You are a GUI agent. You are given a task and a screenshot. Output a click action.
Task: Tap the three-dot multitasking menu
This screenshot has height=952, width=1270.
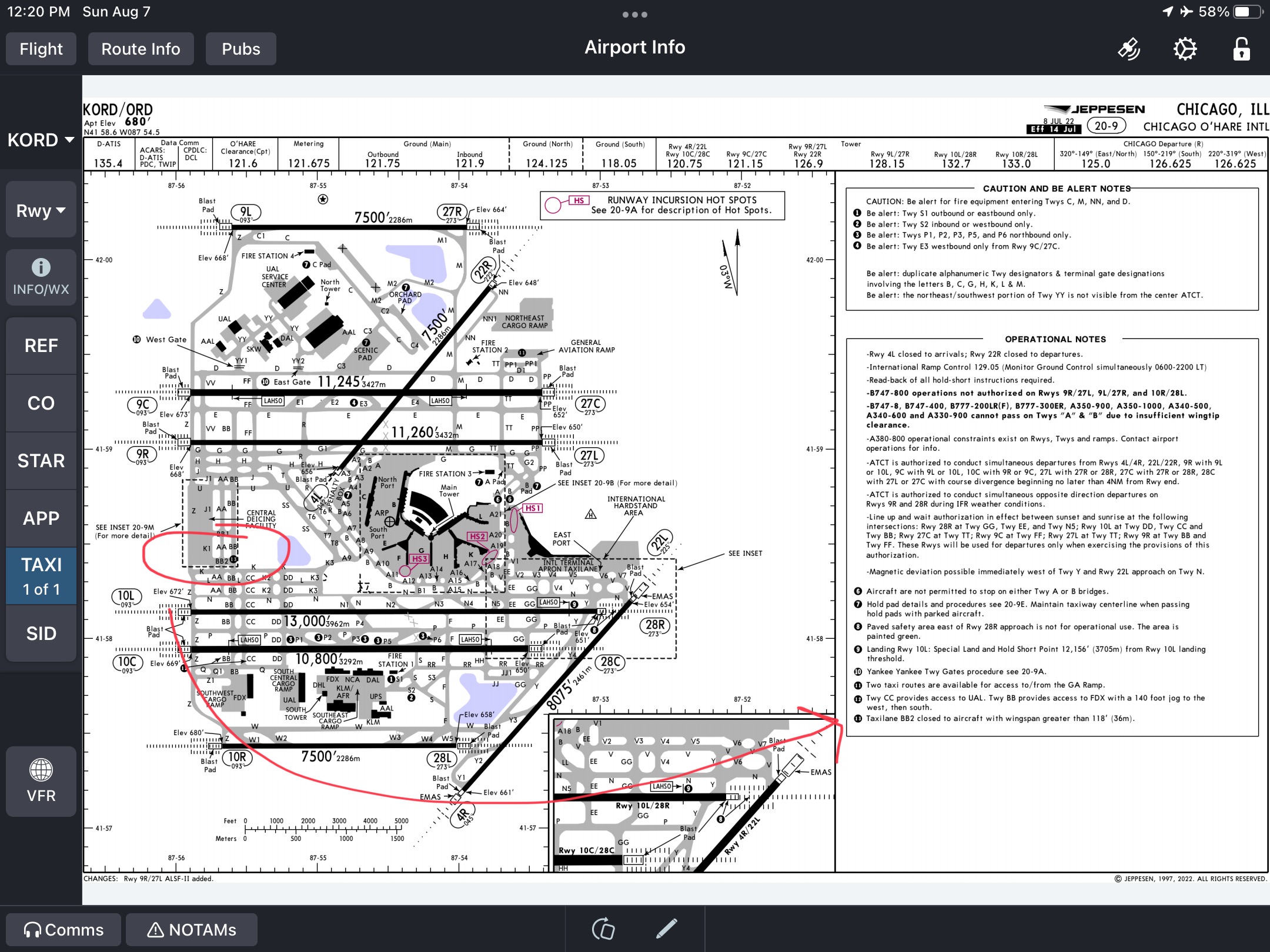tap(634, 15)
